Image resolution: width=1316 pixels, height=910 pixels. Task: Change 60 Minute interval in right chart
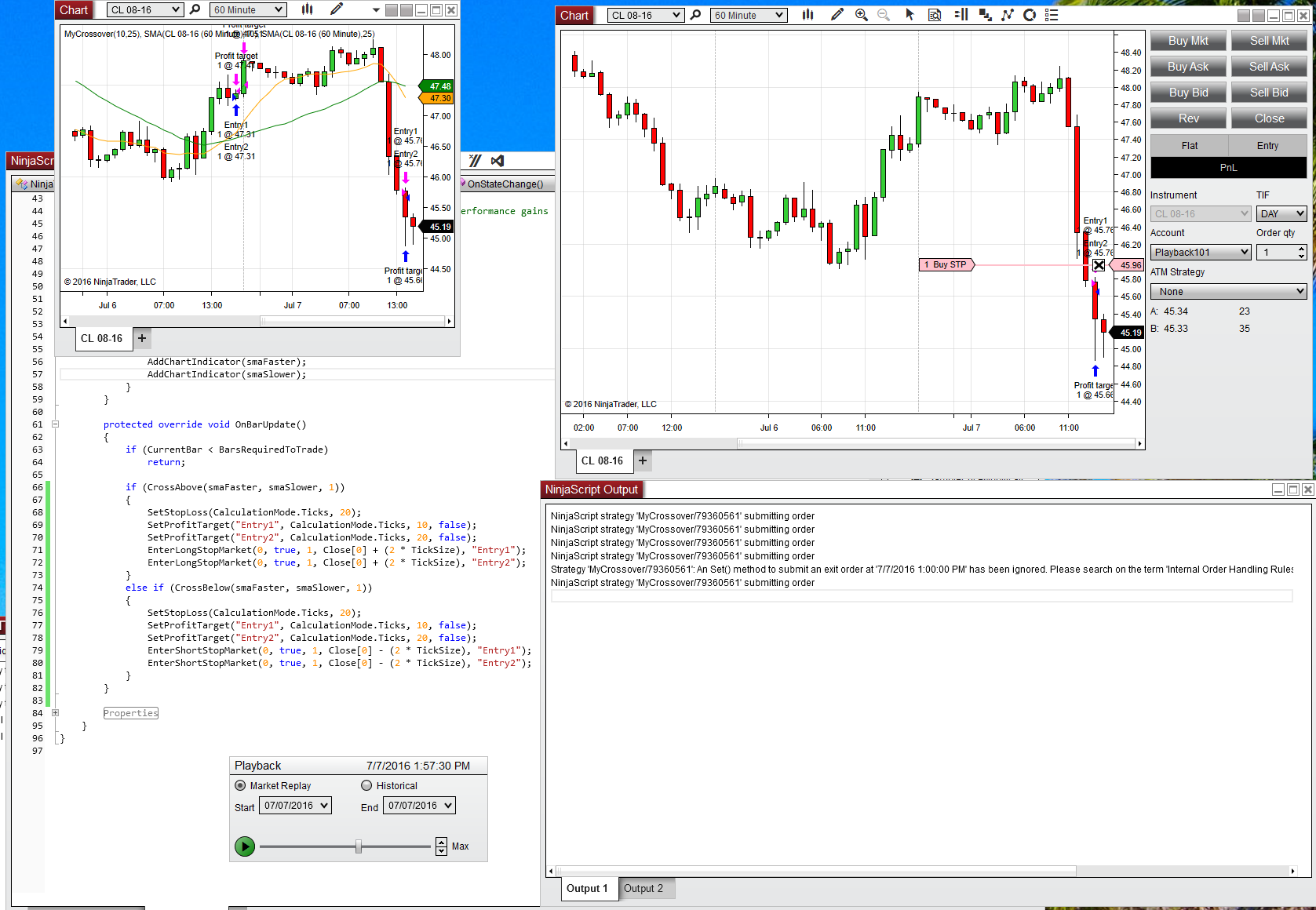click(749, 16)
